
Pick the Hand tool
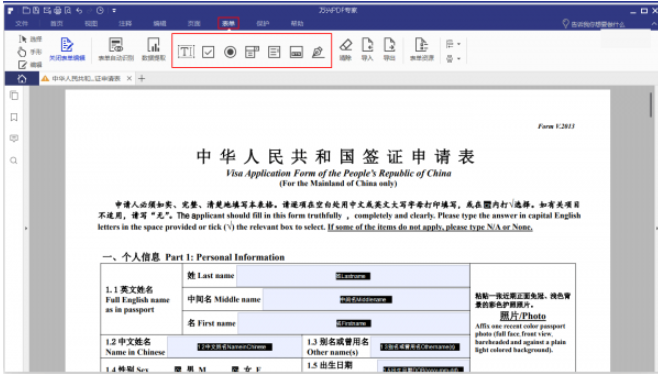click(30, 52)
